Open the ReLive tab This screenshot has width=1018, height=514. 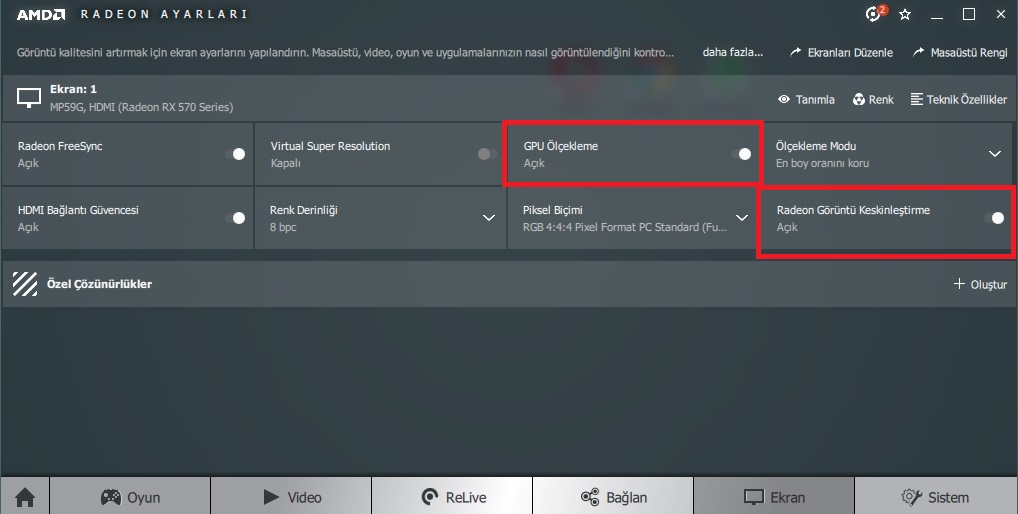(x=452, y=498)
